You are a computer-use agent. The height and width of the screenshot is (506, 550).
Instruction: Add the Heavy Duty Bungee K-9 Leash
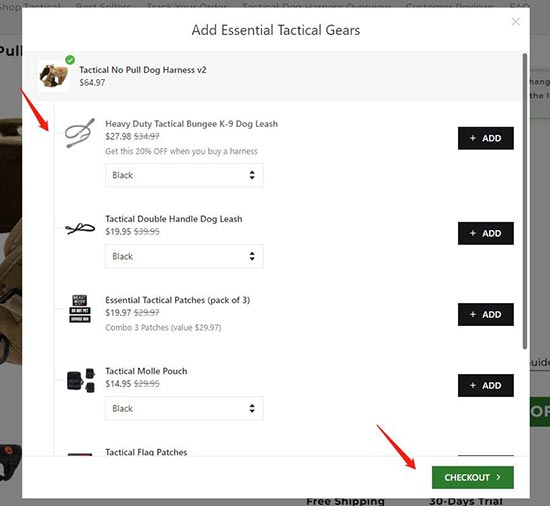point(485,138)
